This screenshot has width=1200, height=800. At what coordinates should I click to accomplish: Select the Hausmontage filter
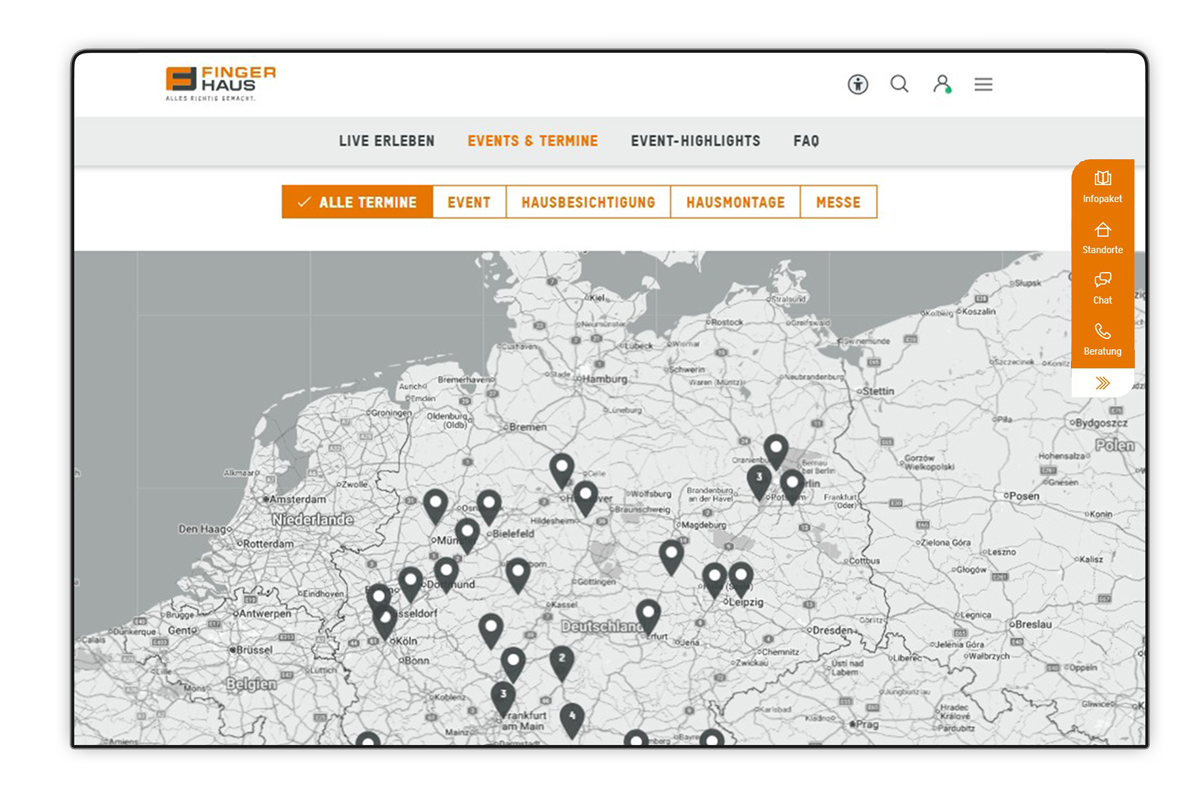[x=735, y=202]
